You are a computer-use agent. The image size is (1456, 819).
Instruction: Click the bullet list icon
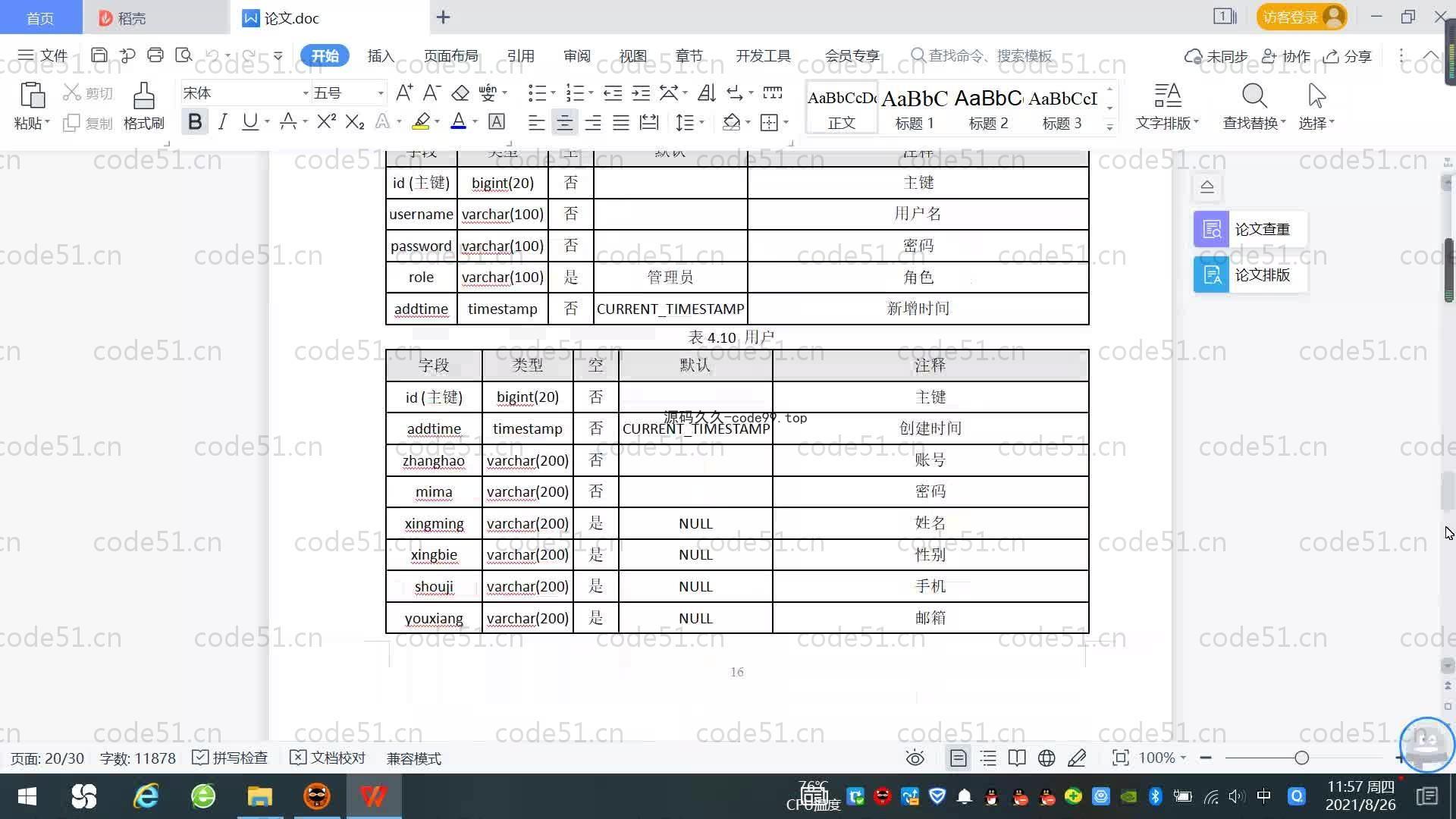pyautogui.click(x=537, y=93)
